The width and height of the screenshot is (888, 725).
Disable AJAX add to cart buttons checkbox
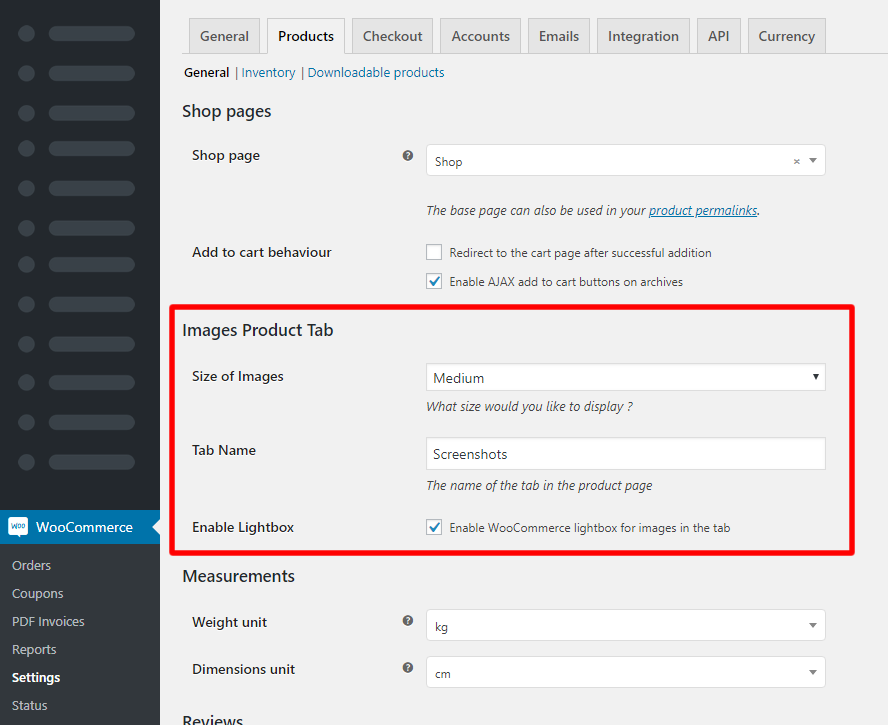point(434,282)
